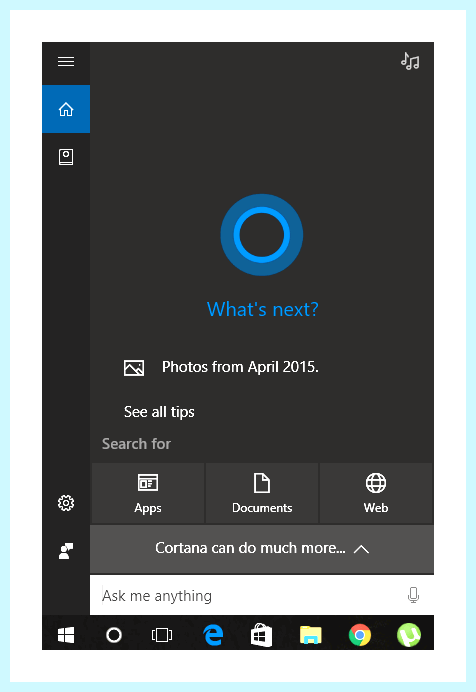Open the Cortana hamburger menu

pyautogui.click(x=66, y=61)
